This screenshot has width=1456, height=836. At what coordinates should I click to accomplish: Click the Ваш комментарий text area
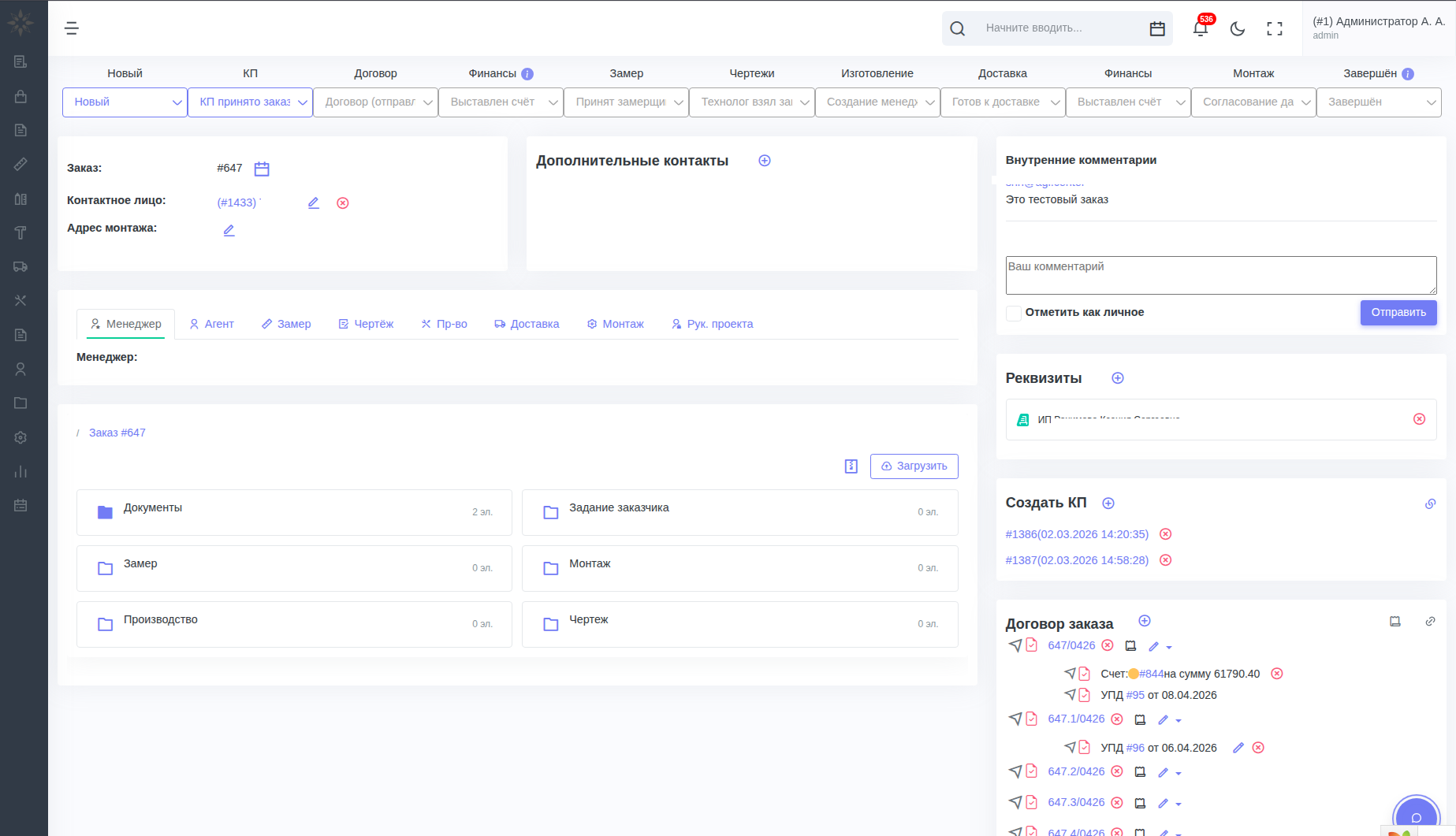1221,275
